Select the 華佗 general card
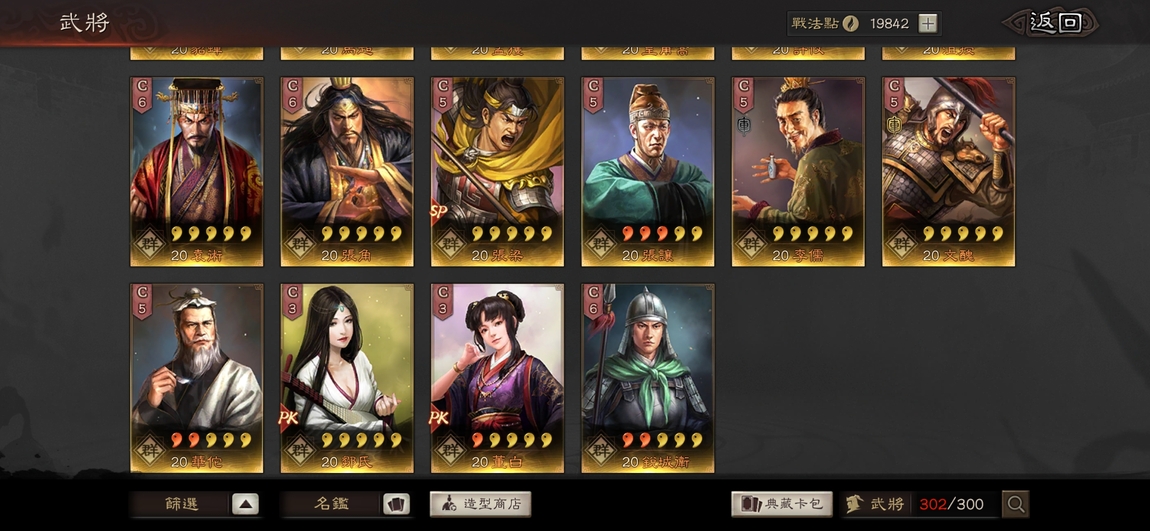The image size is (1150, 531). click(x=197, y=378)
